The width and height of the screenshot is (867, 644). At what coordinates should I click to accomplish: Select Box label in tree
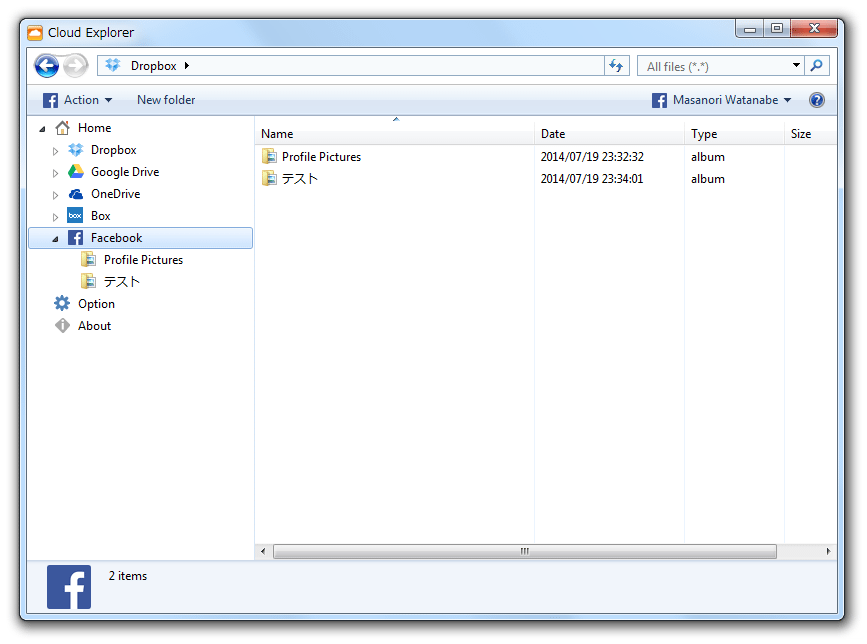pyautogui.click(x=101, y=216)
